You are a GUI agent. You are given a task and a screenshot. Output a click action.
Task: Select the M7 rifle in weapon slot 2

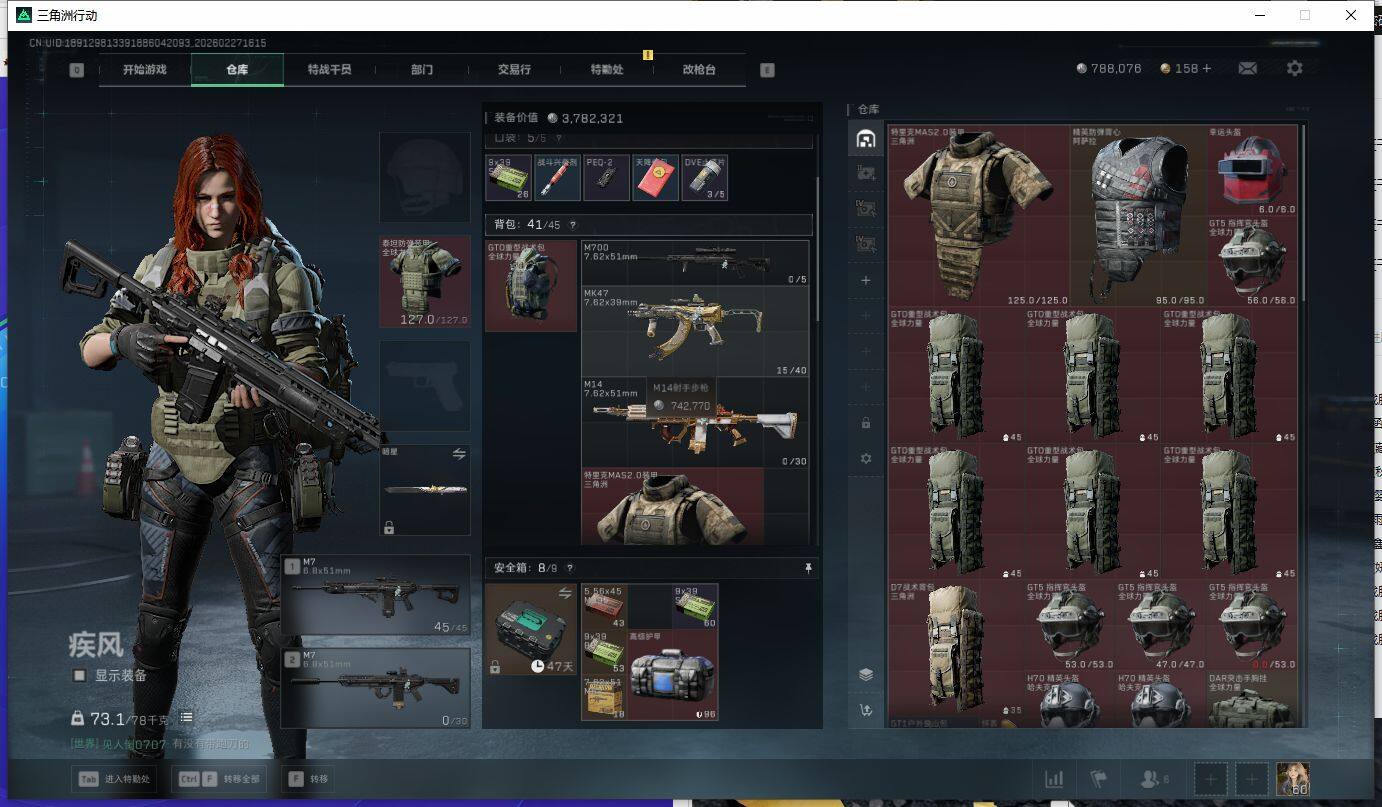tap(375, 688)
